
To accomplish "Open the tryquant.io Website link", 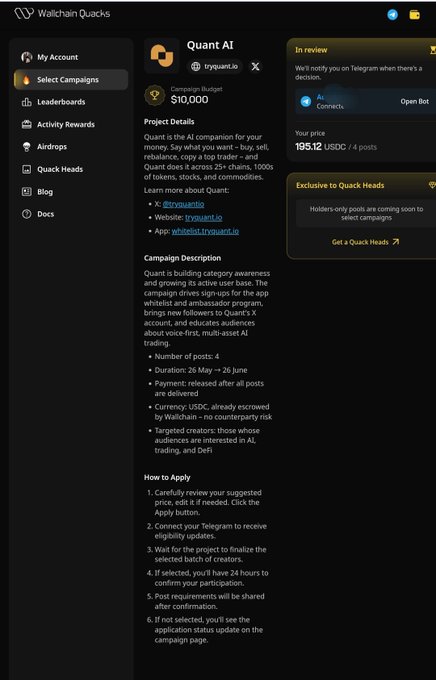I will tap(203, 217).
